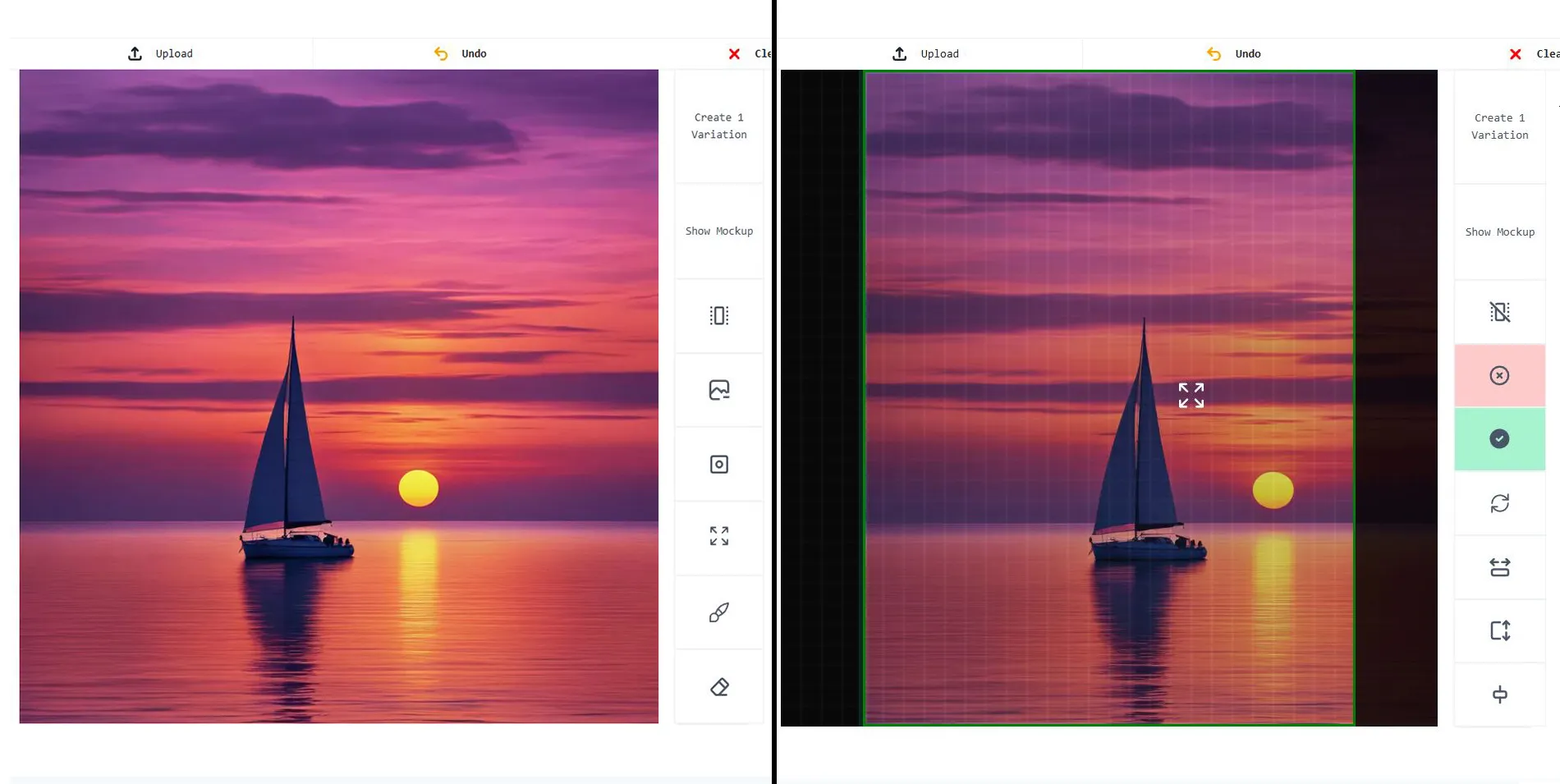Click the center align icon
Viewport: 1560px width, 784px height.
click(x=1499, y=695)
